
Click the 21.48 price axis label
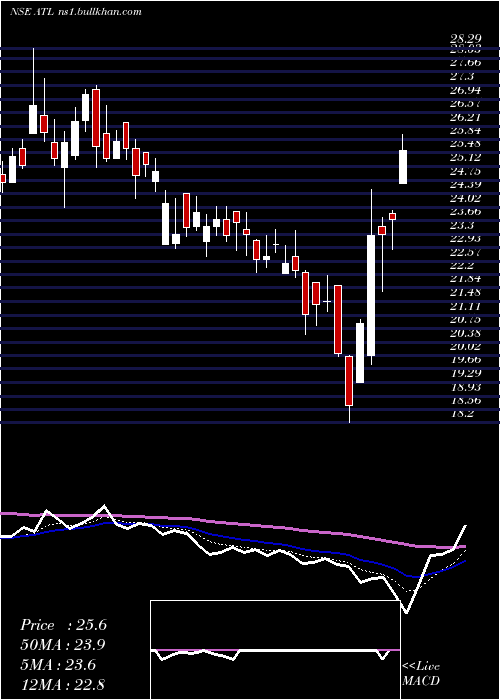point(466,292)
